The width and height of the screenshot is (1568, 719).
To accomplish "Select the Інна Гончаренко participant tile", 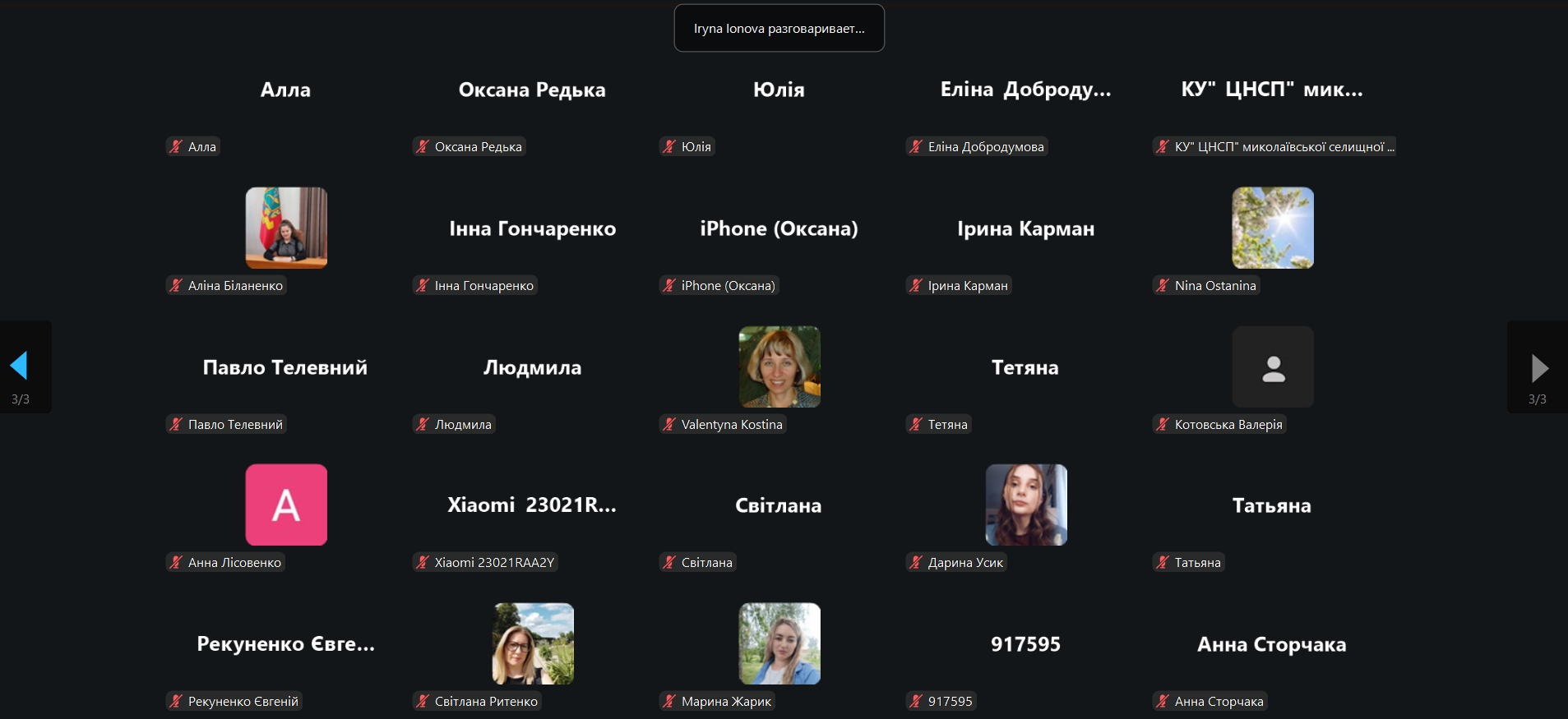I will click(x=533, y=237).
